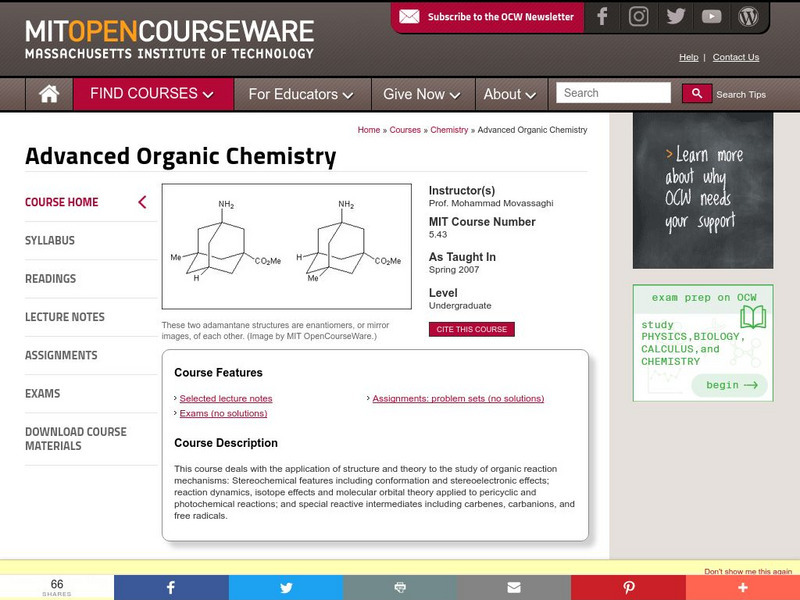Open the WordPress blog icon
This screenshot has width=800, height=600.
(x=748, y=16)
